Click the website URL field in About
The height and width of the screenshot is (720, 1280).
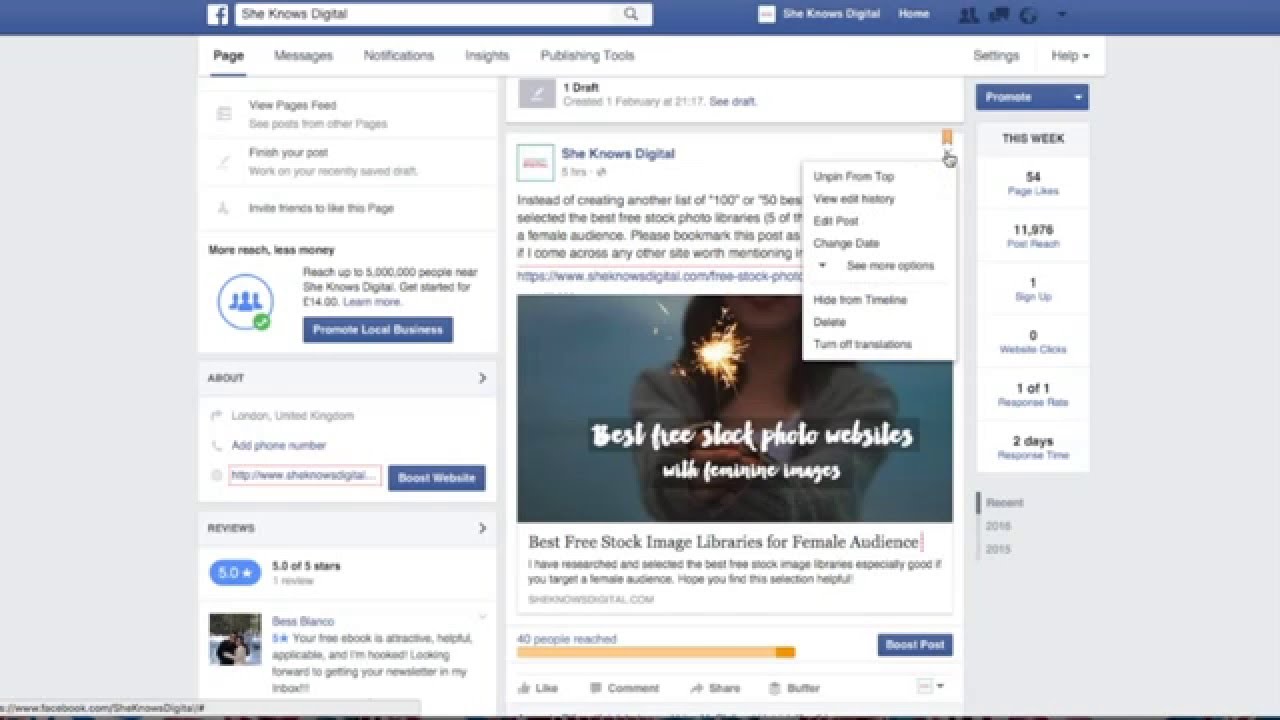(x=305, y=476)
